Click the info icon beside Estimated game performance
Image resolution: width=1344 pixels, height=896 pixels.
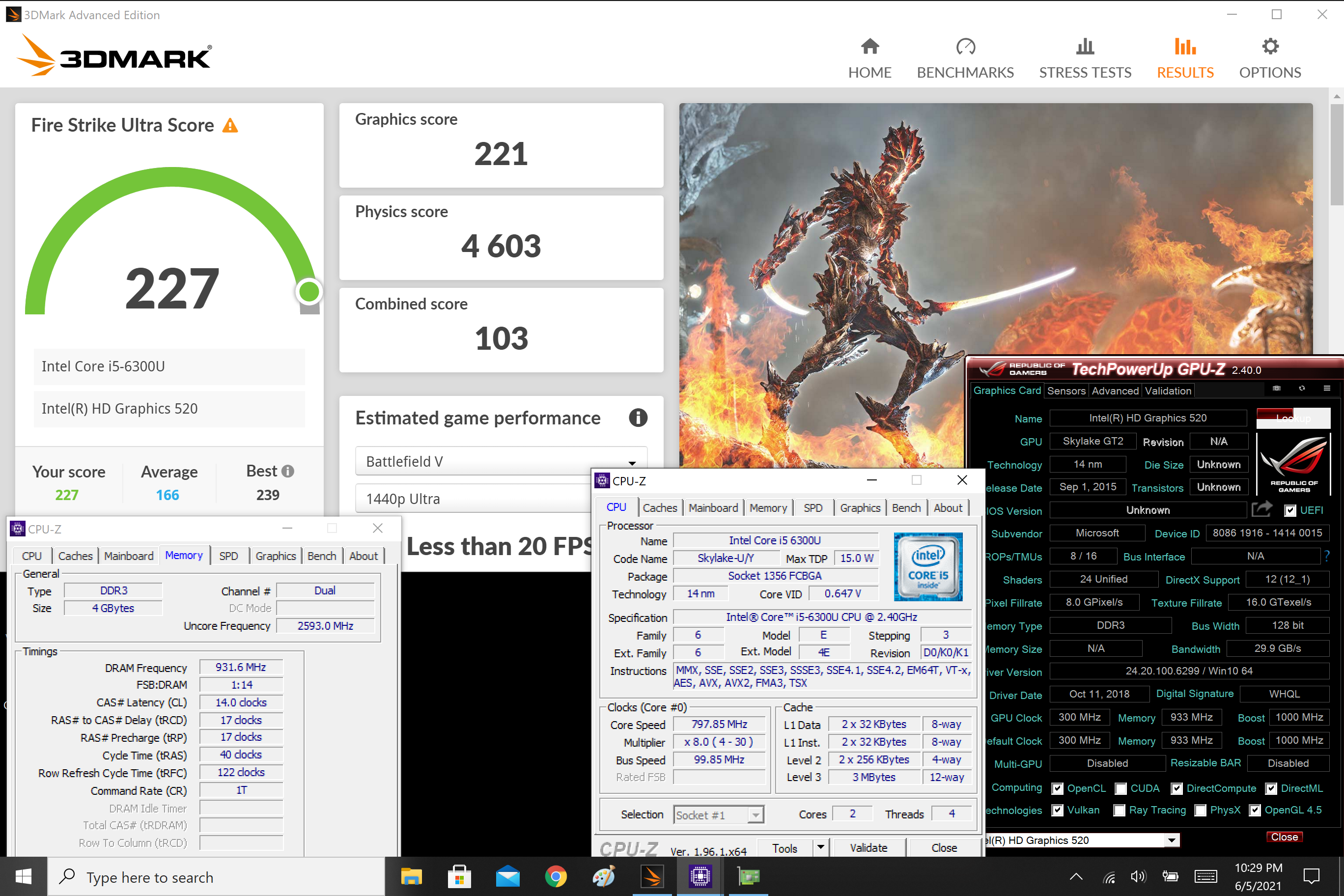pyautogui.click(x=638, y=418)
